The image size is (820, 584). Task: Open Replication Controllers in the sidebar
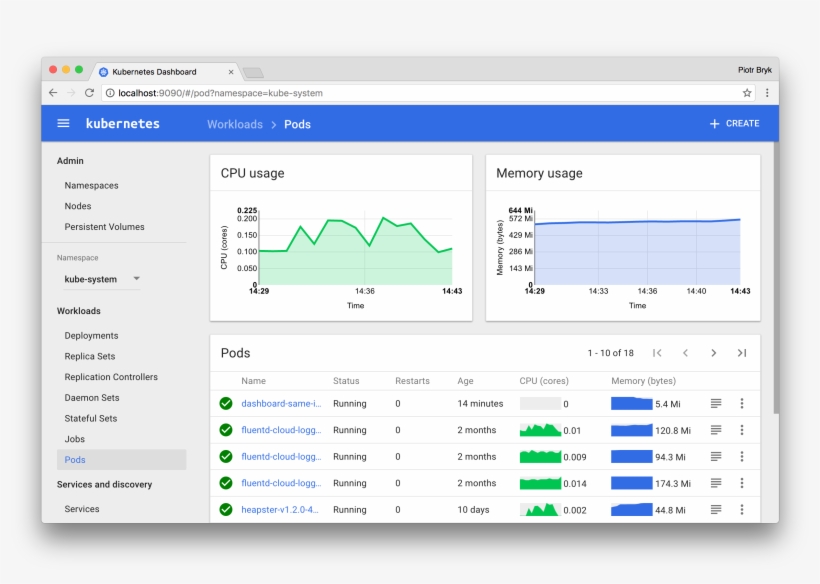(111, 377)
